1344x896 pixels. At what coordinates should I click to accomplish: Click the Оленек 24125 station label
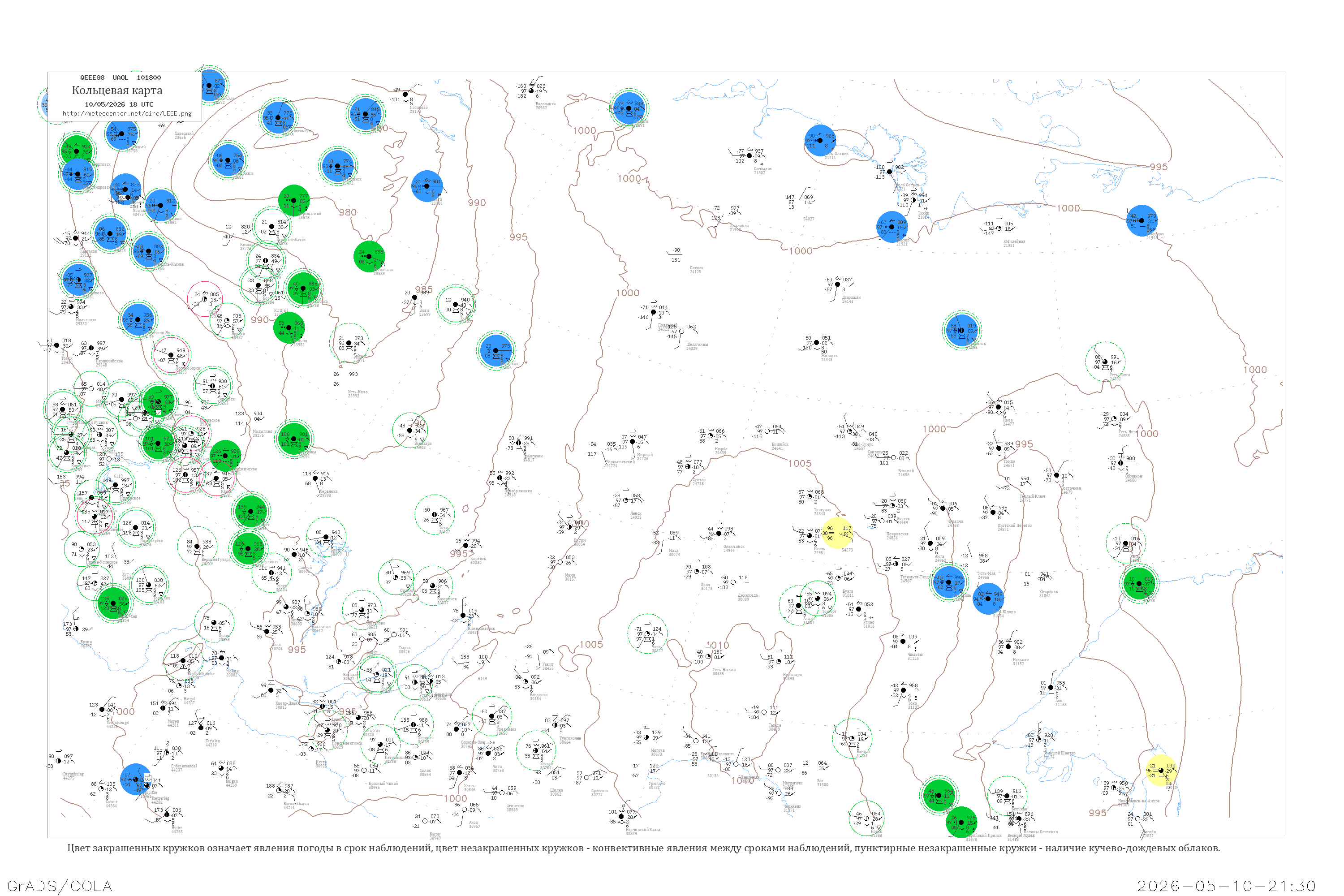click(x=697, y=270)
